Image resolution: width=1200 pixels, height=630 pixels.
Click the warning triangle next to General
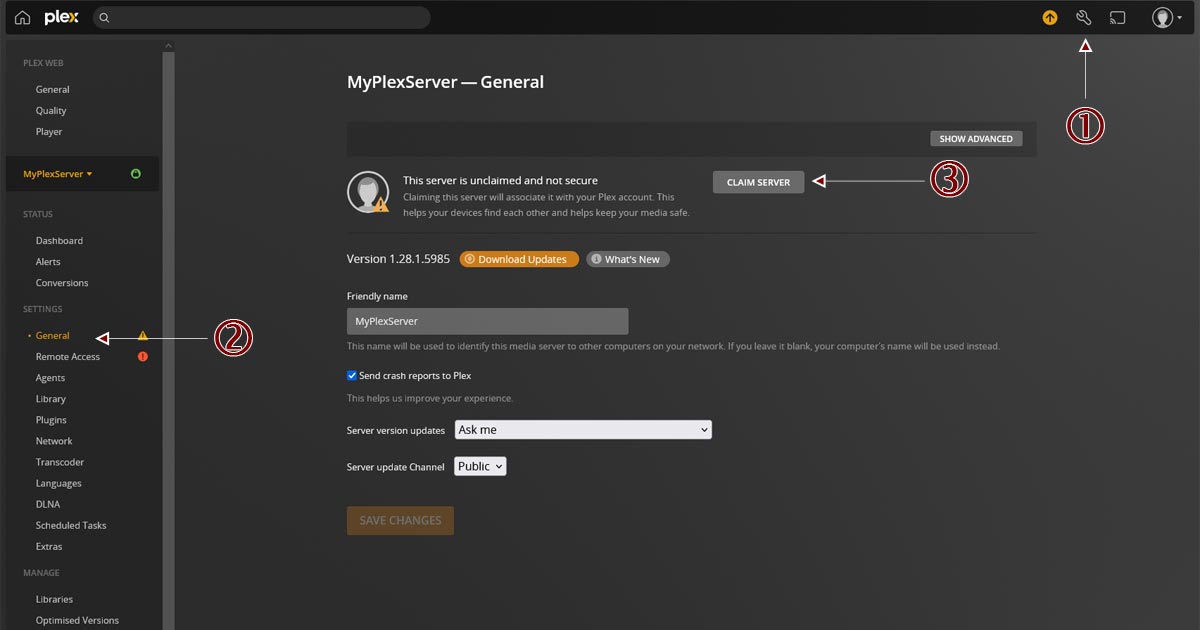[x=143, y=336]
